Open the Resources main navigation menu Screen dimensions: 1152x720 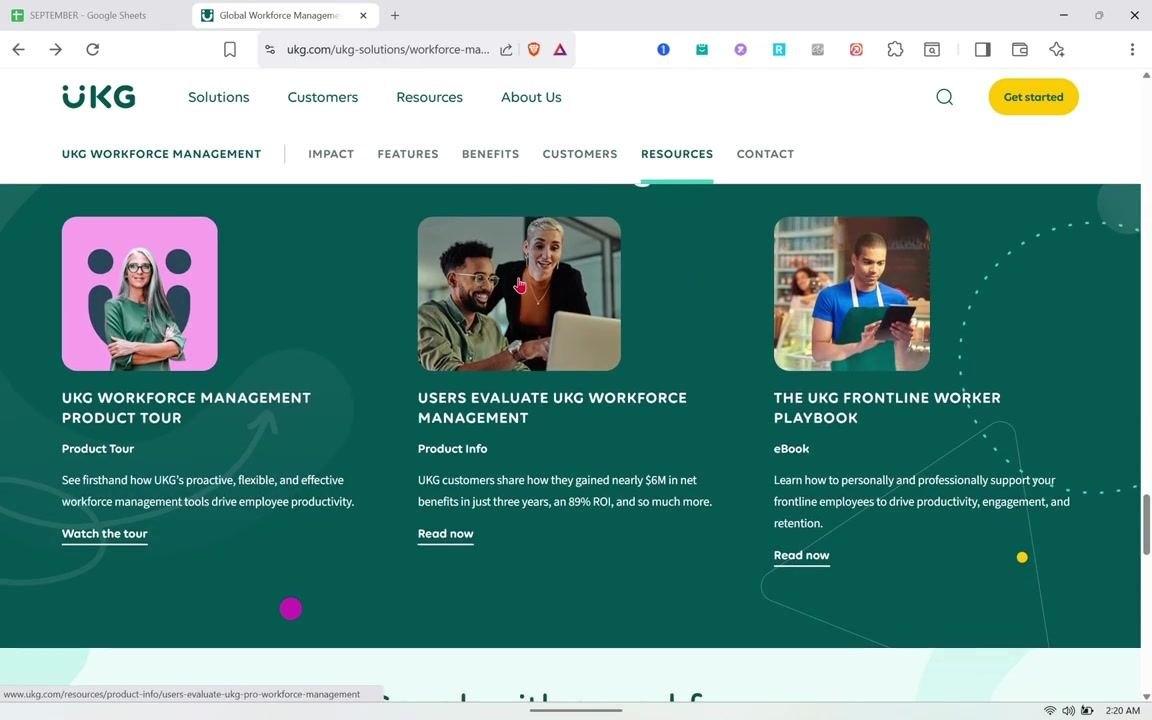point(429,97)
